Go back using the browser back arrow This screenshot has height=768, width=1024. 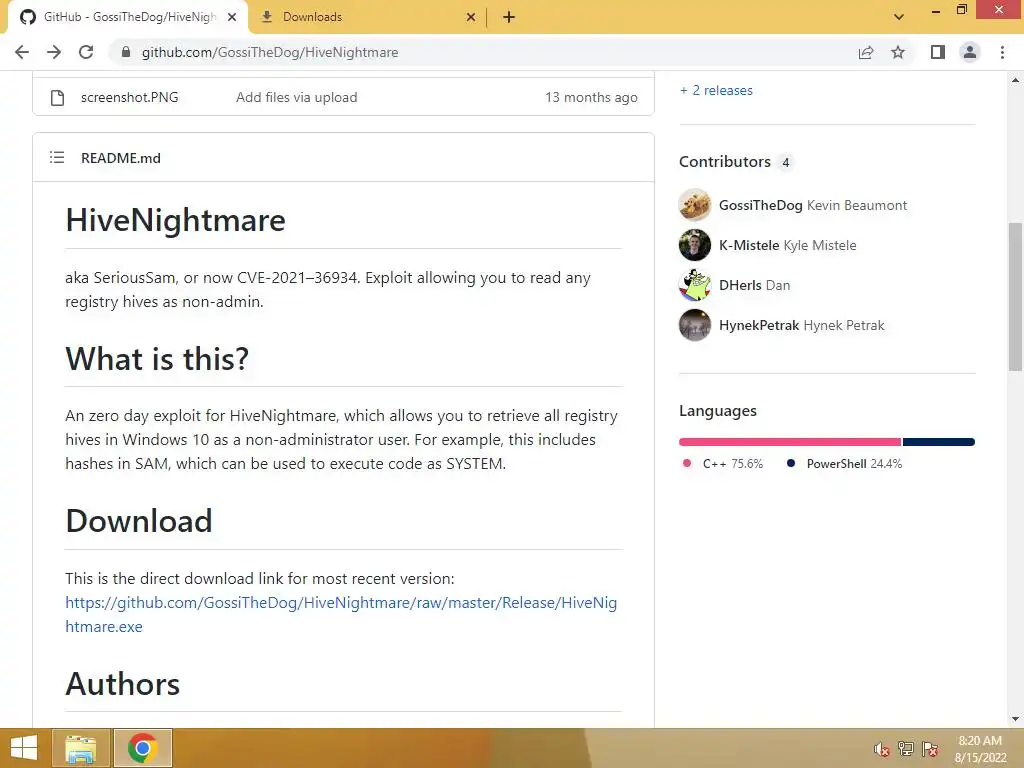pos(22,52)
